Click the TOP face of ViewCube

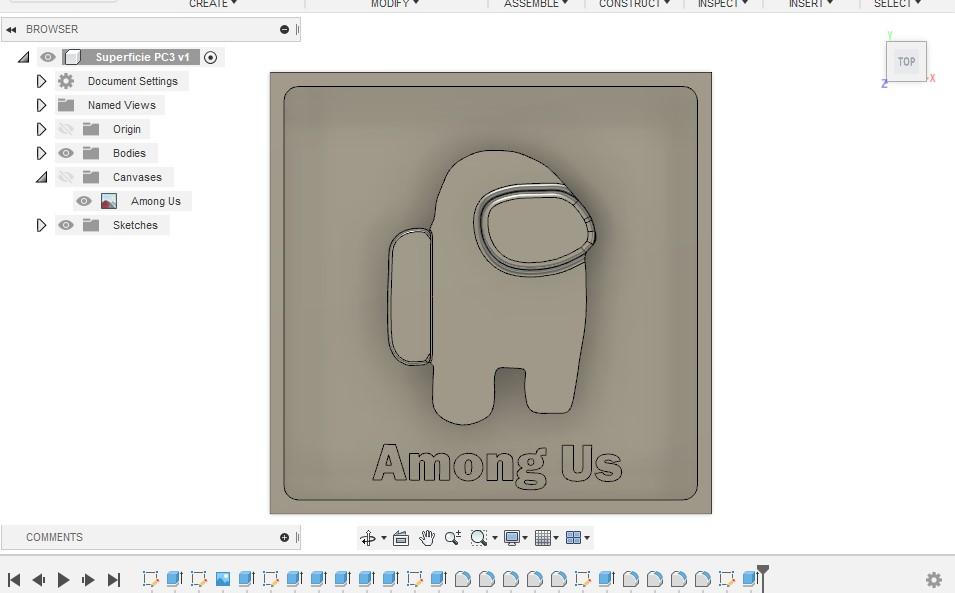(906, 61)
